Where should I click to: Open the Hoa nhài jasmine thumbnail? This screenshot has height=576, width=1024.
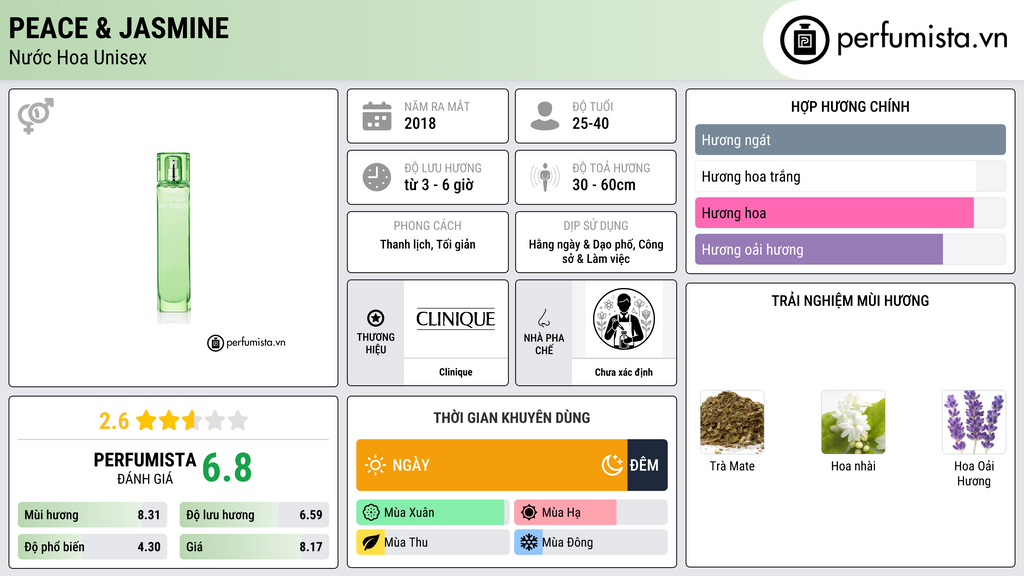tap(853, 422)
